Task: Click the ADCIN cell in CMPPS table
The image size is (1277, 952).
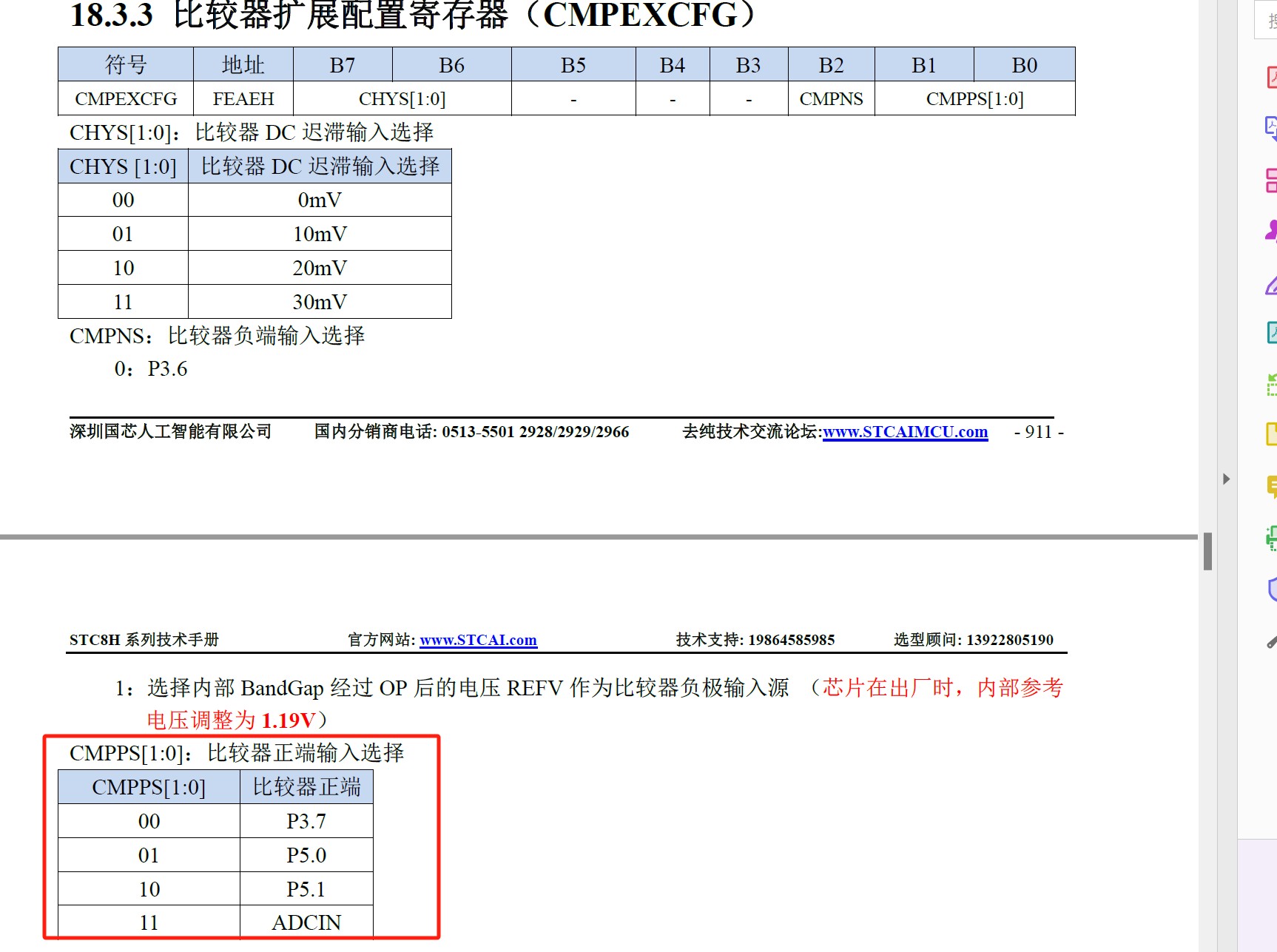Action: coord(306,922)
